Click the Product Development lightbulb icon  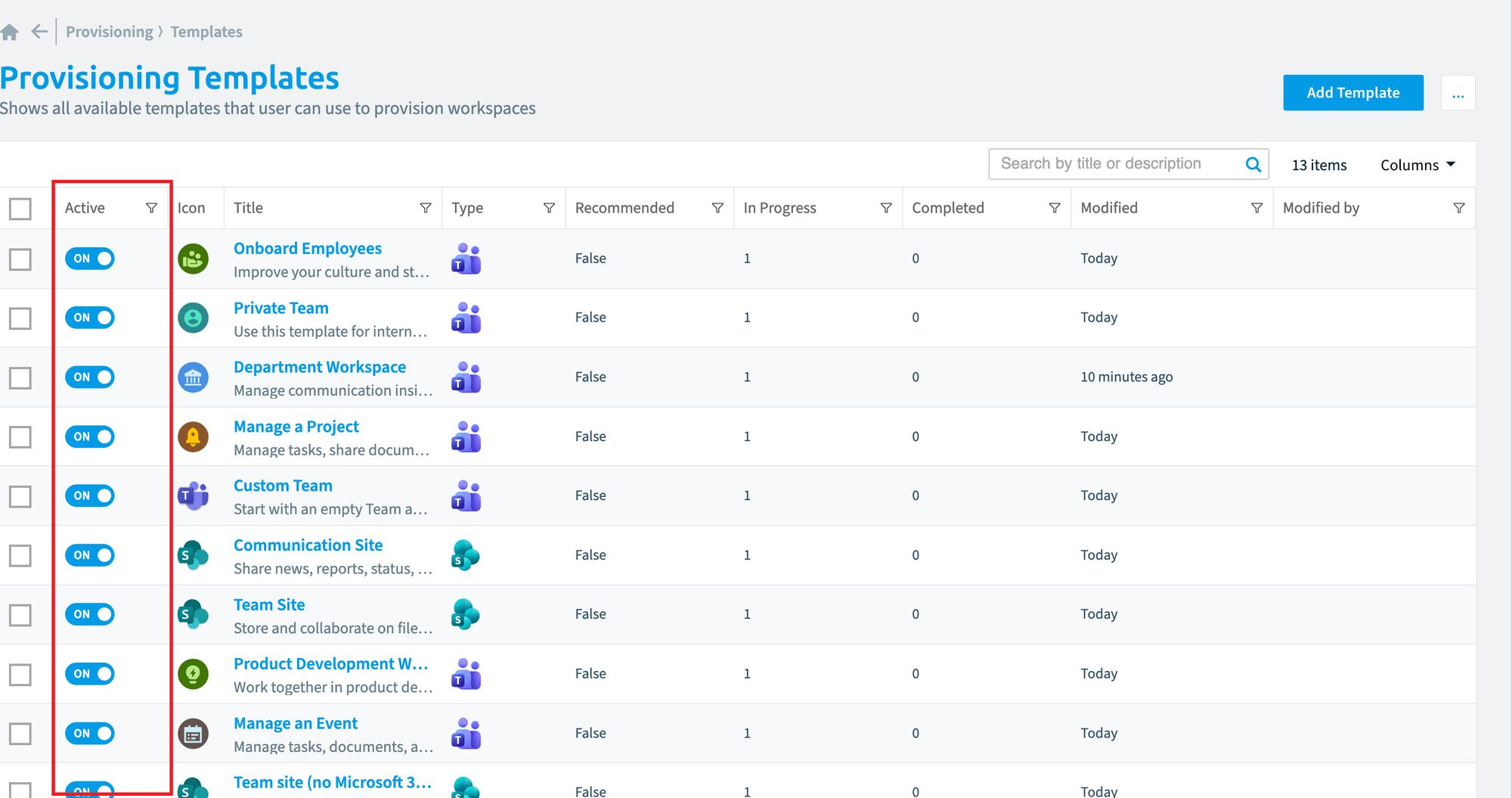click(194, 674)
